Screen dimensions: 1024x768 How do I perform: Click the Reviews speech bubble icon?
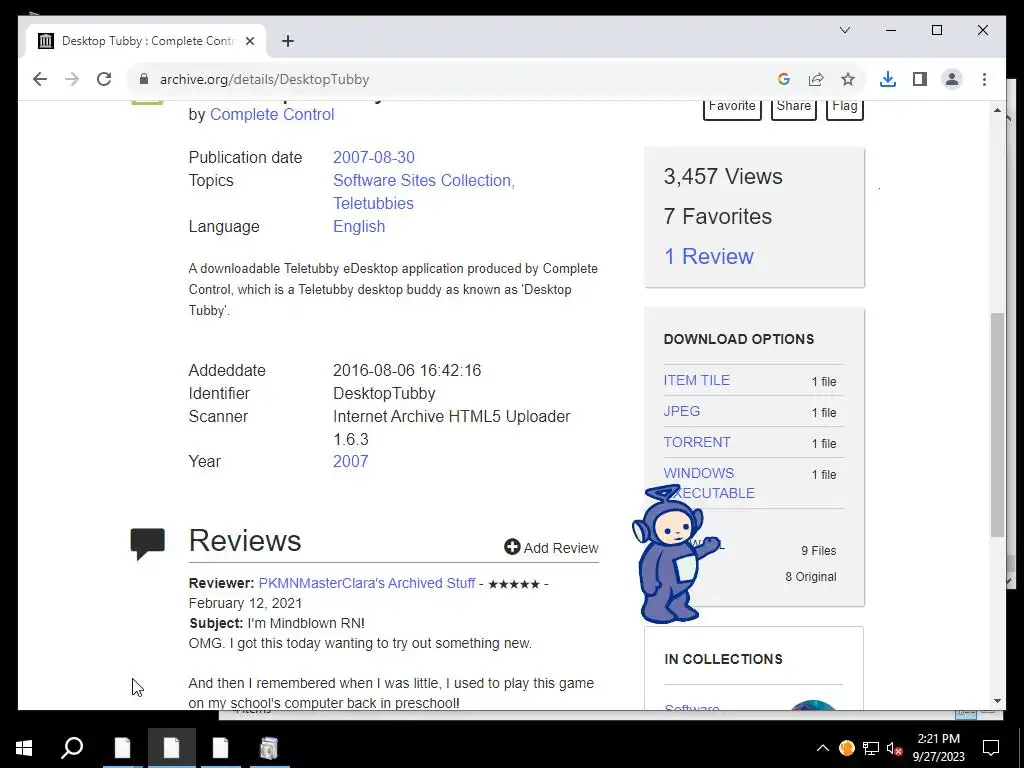pos(148,543)
